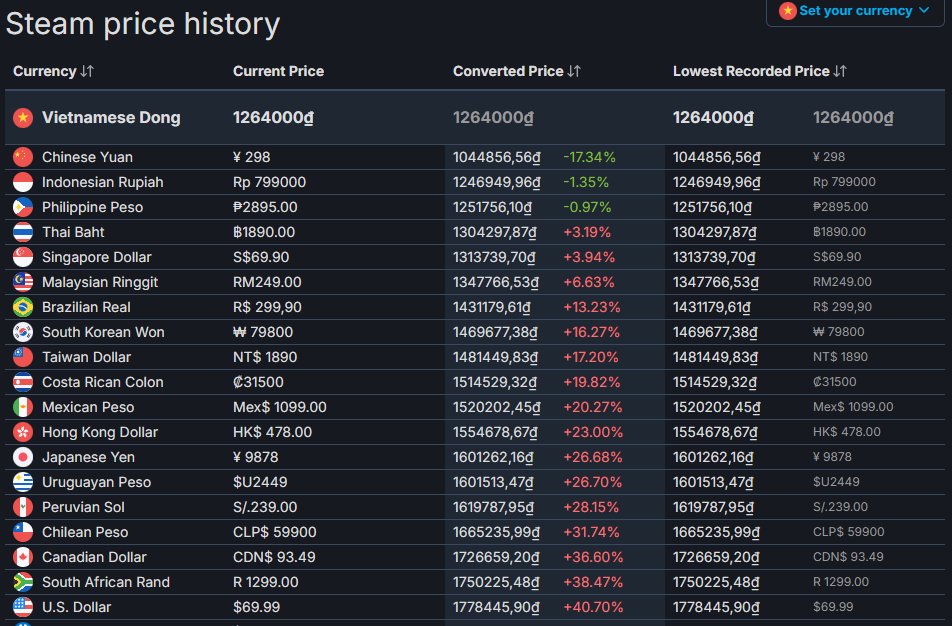The image size is (952, 626).
Task: Click the sort arrows next to Lowest Recorded Price
Action: [x=840, y=71]
